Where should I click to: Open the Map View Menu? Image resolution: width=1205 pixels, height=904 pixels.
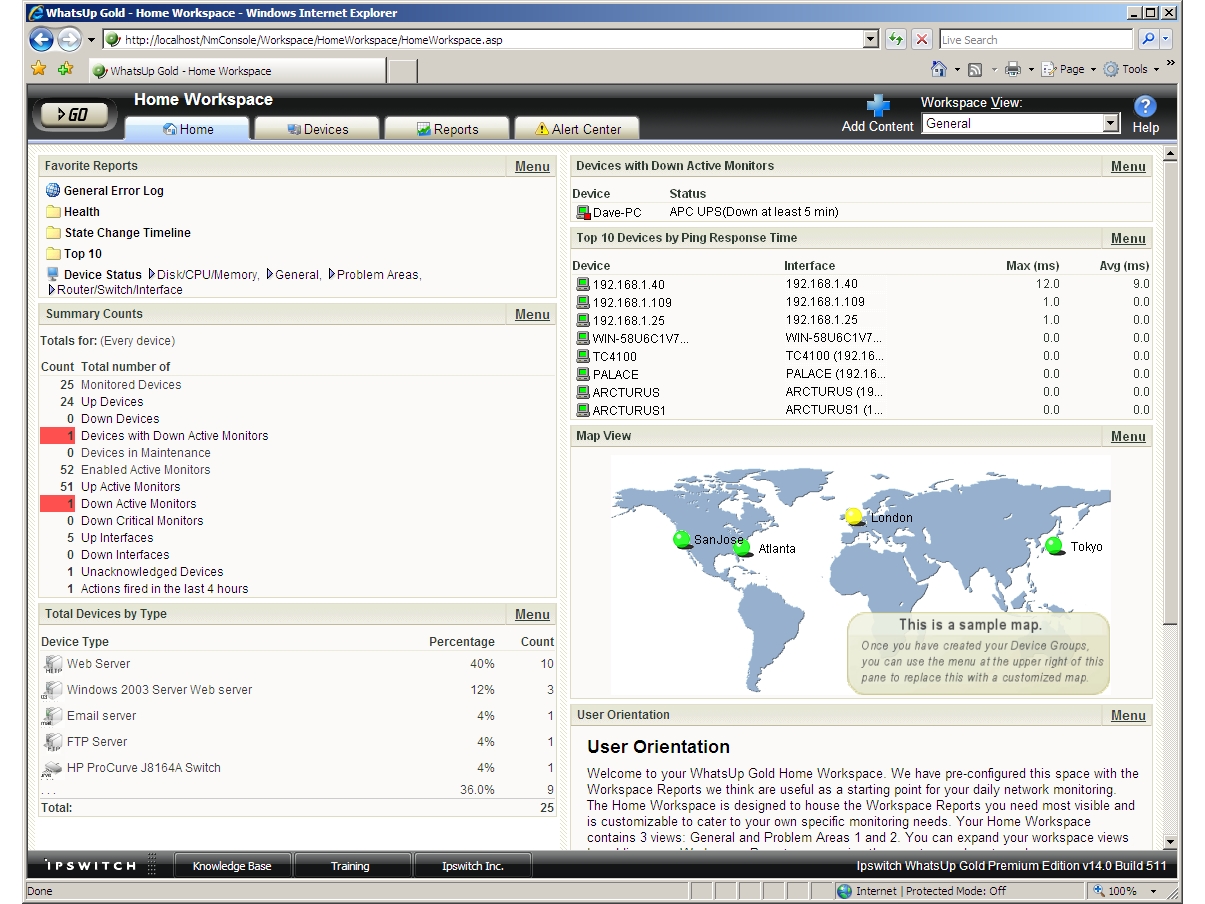pos(1128,436)
